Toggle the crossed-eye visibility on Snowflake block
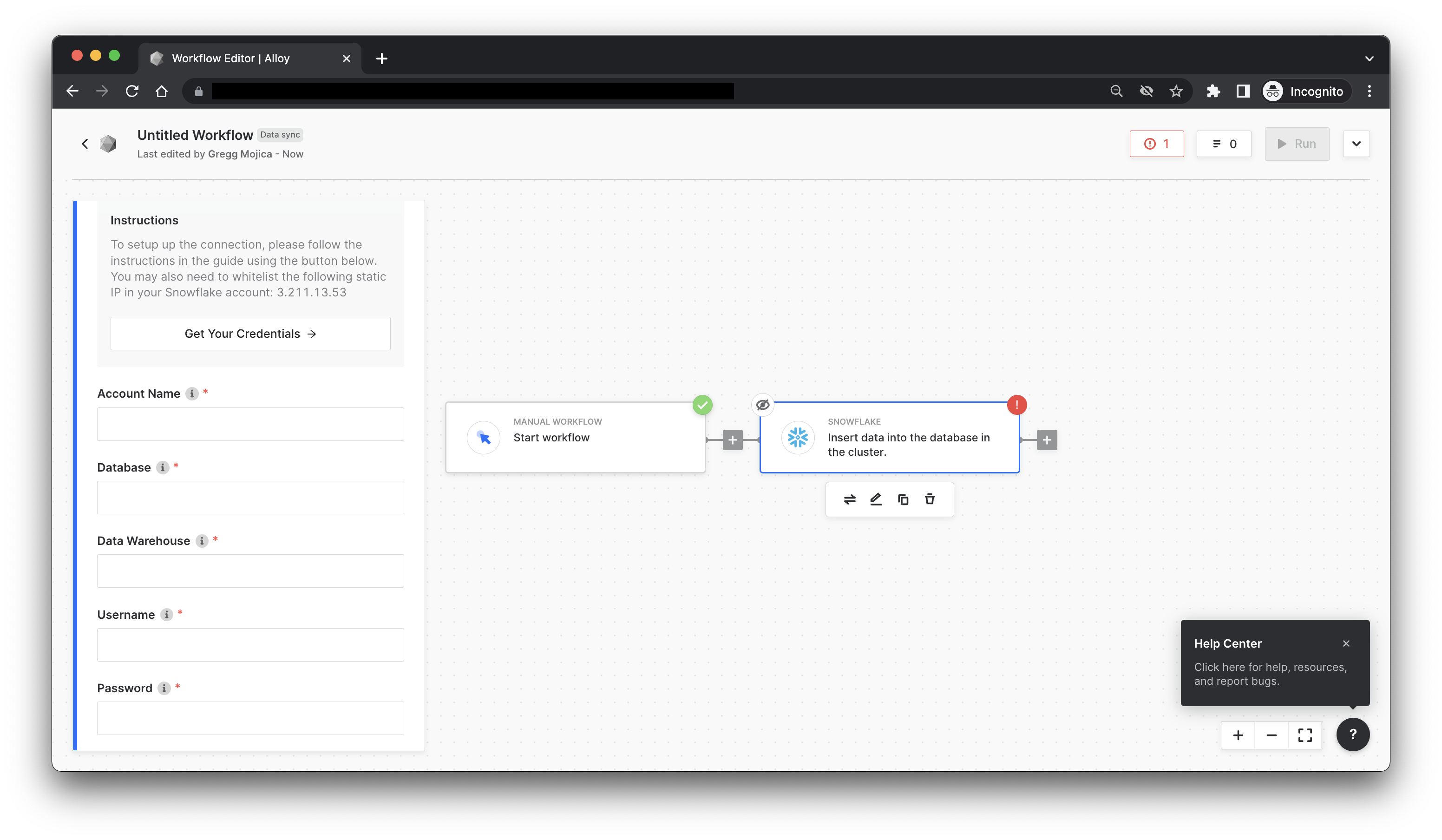This screenshot has height=840, width=1442. [x=762, y=405]
